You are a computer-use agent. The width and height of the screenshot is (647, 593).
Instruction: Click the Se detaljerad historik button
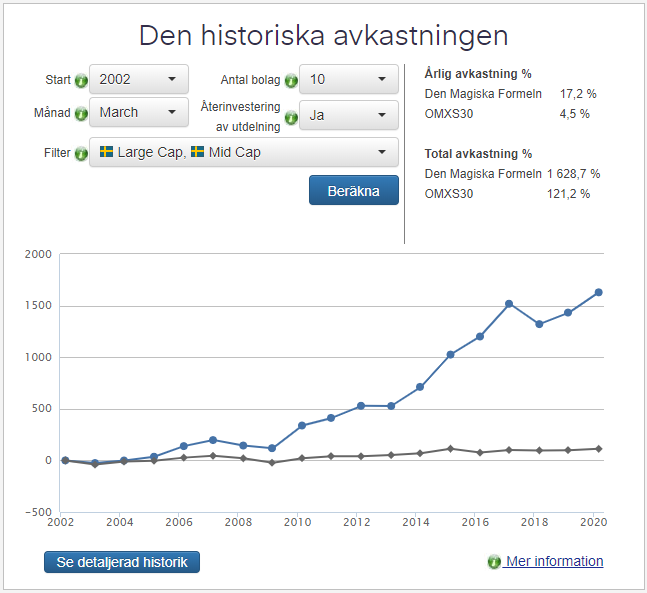click(x=122, y=562)
